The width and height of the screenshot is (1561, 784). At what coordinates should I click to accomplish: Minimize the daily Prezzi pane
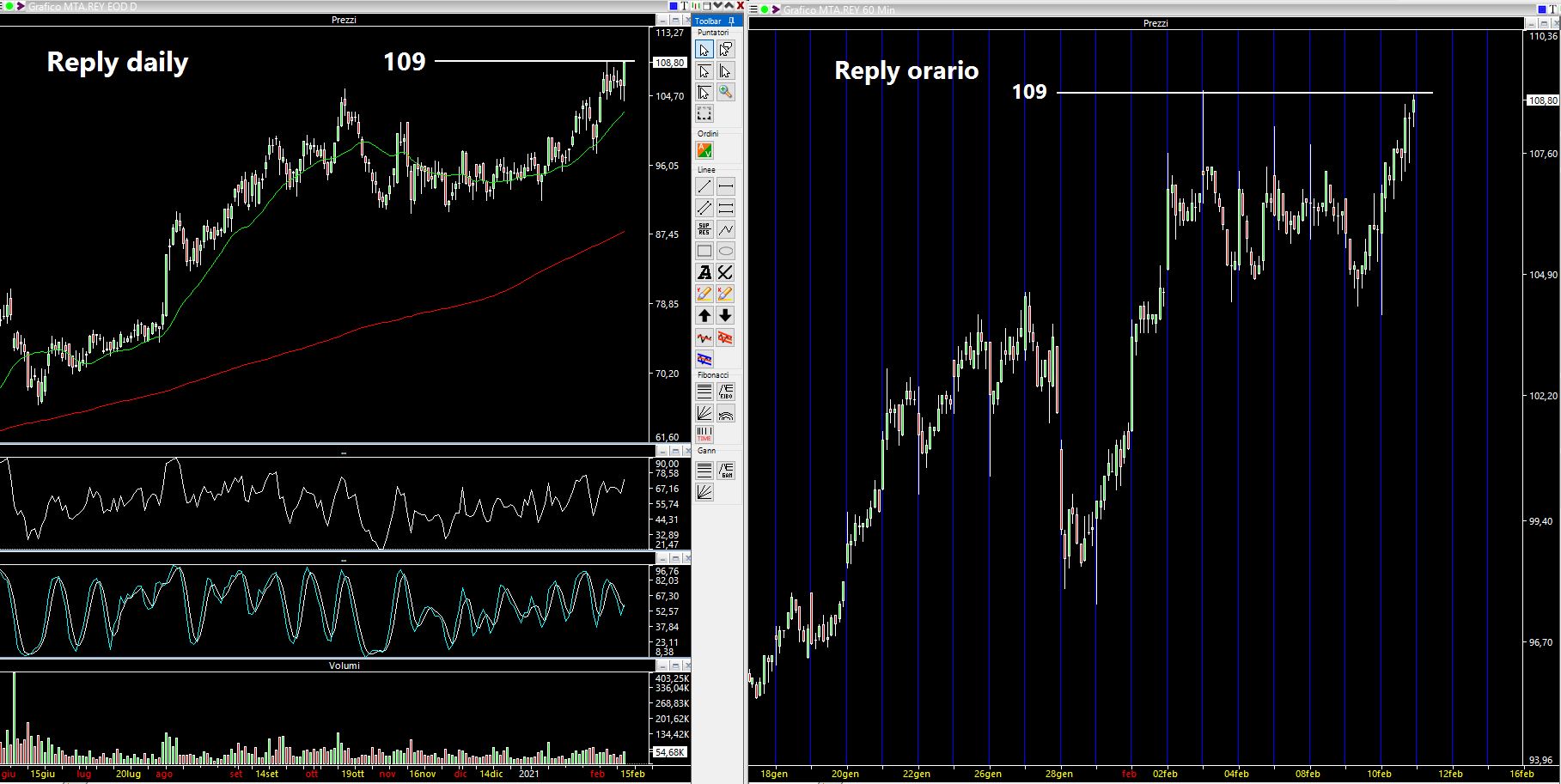pyautogui.click(x=663, y=21)
